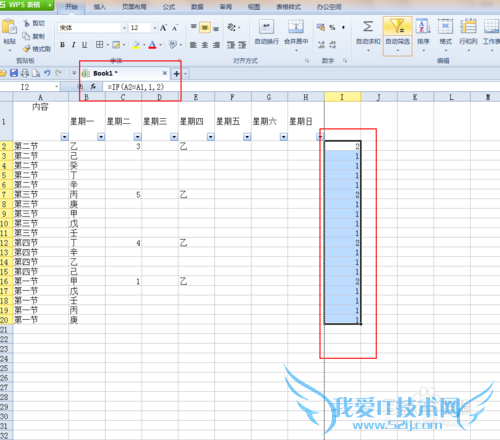Open the Name Box dropdown arrow
This screenshot has height=440, width=500.
[56, 87]
